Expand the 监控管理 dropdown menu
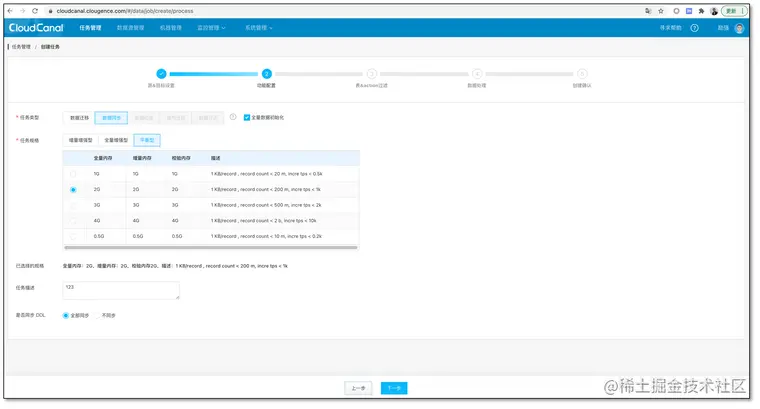 coord(211,28)
